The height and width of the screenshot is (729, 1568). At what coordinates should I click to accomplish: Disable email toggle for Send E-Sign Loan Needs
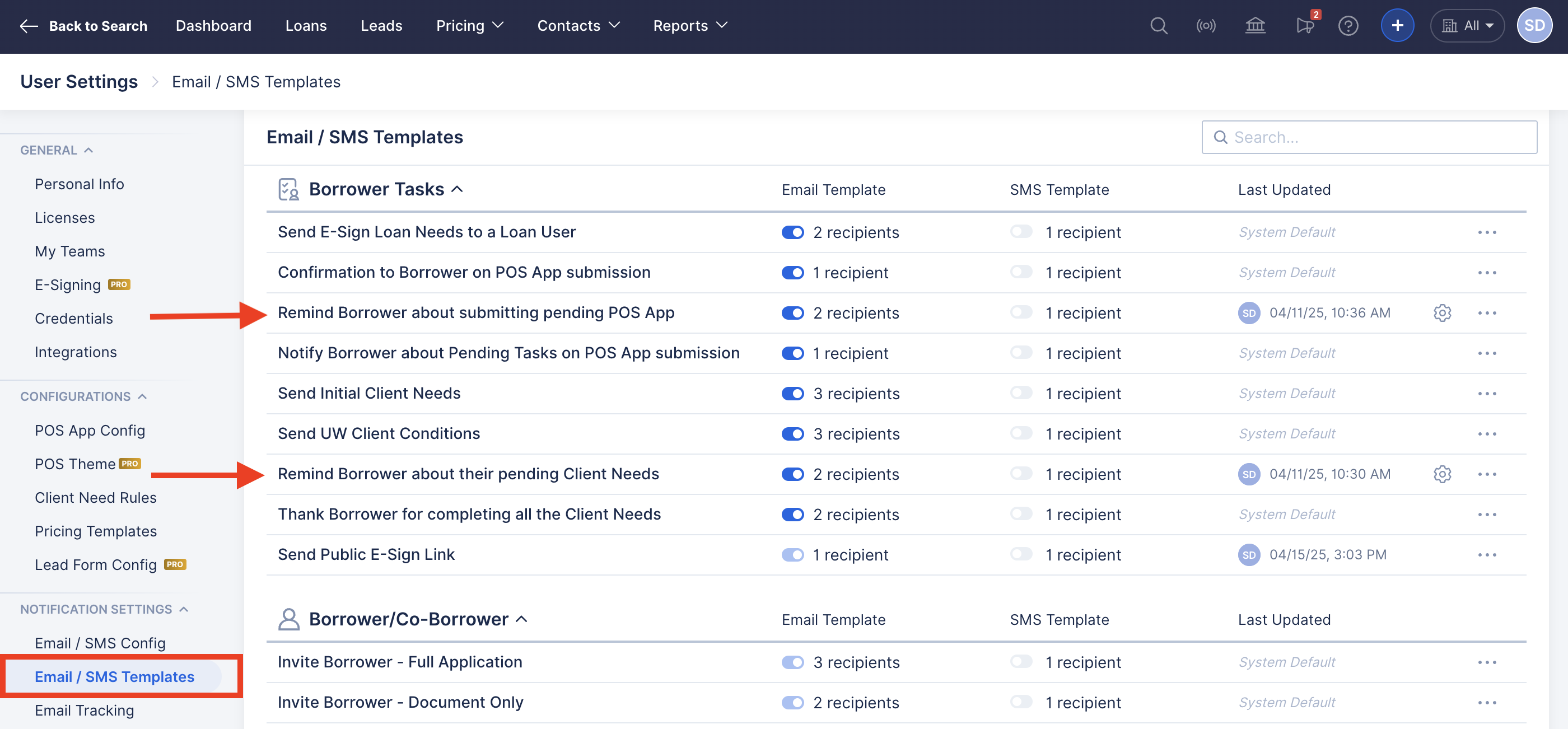pyautogui.click(x=792, y=232)
